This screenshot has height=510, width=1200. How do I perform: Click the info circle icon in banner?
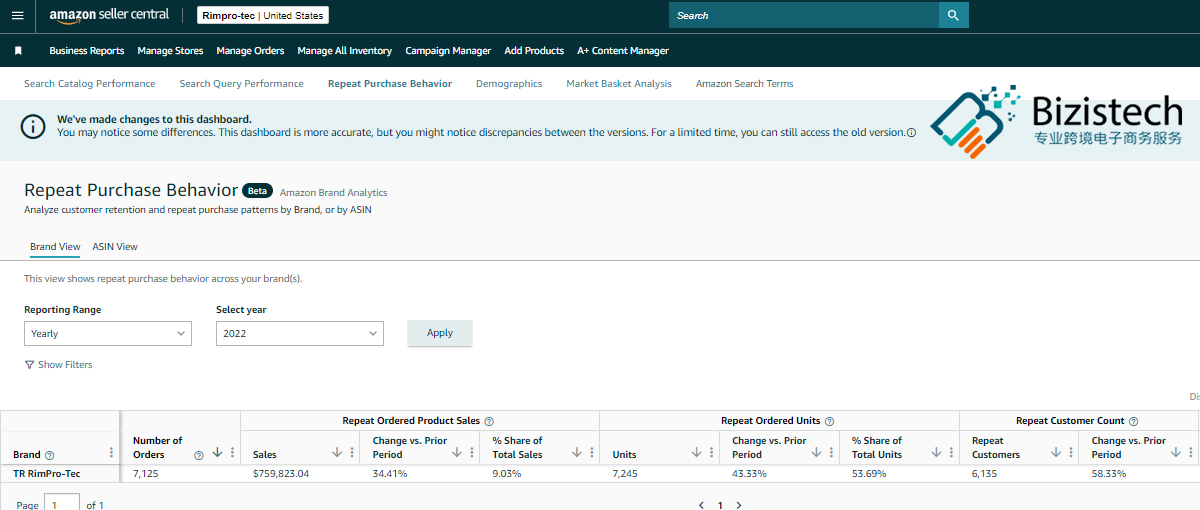(x=34, y=126)
